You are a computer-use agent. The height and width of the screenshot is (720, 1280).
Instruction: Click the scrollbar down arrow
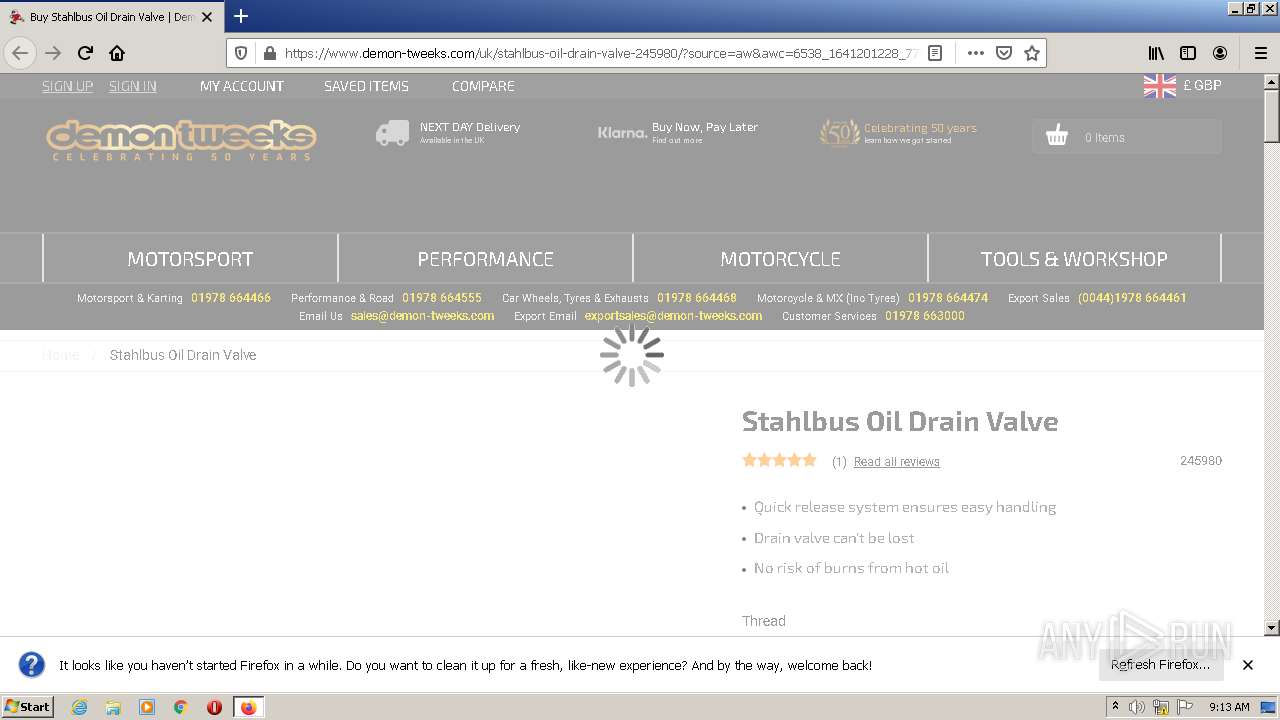point(1272,628)
